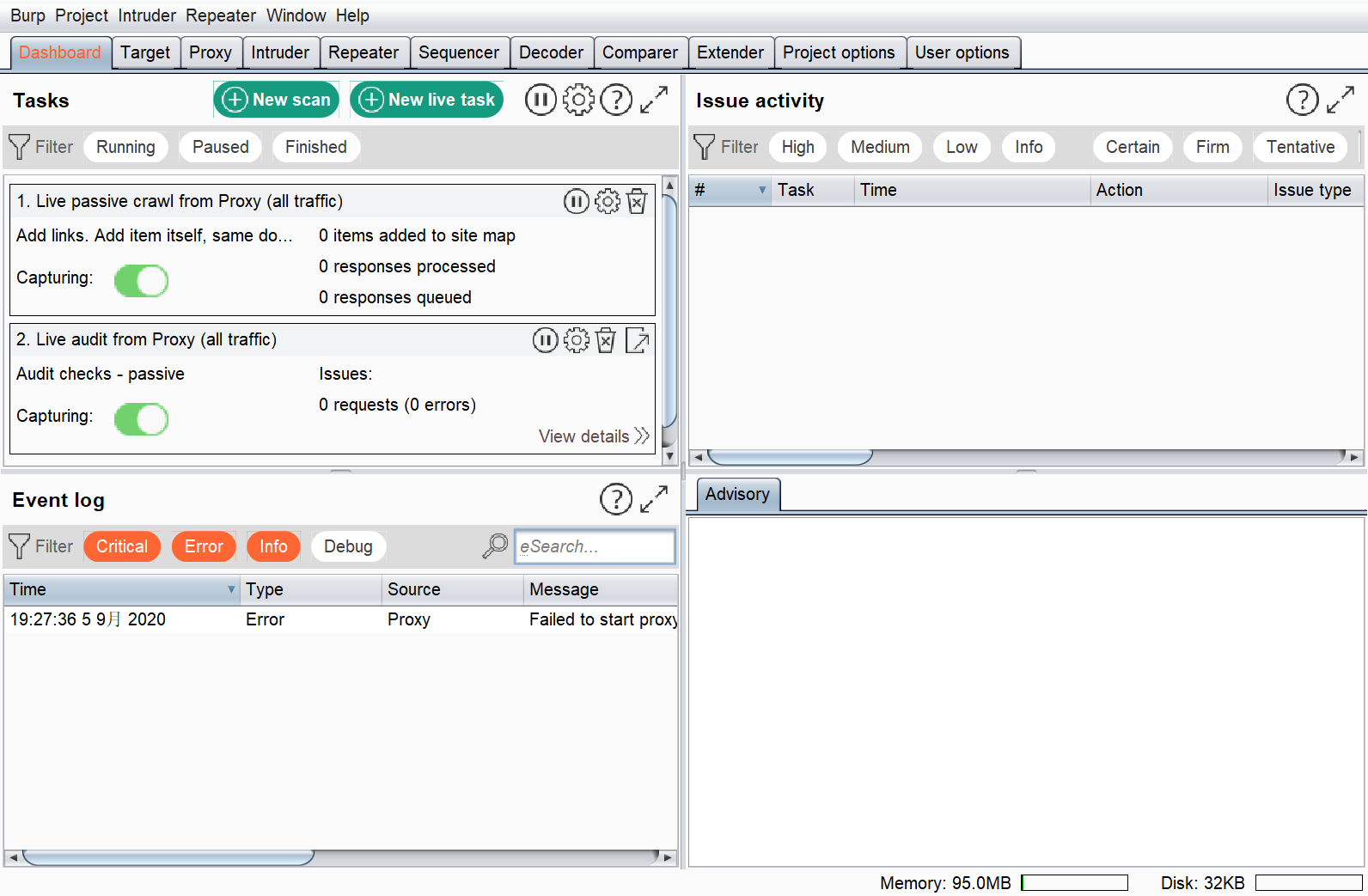Open the Help menu

pyautogui.click(x=352, y=15)
